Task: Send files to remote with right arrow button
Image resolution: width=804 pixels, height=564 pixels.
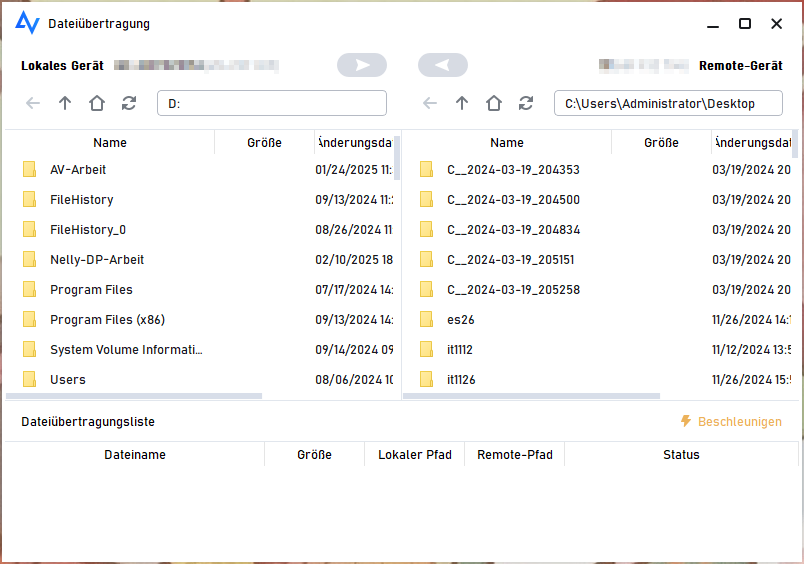Action: pos(361,65)
